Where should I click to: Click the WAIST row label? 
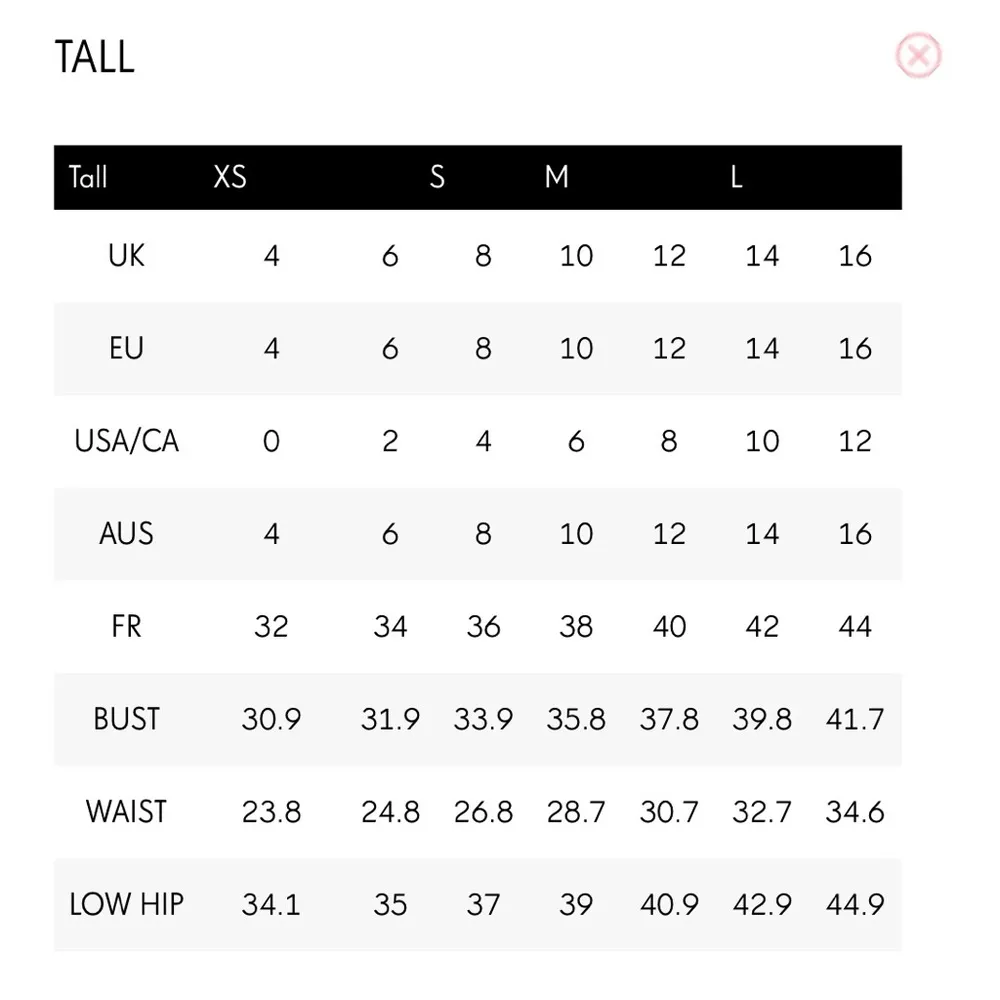pos(127,811)
